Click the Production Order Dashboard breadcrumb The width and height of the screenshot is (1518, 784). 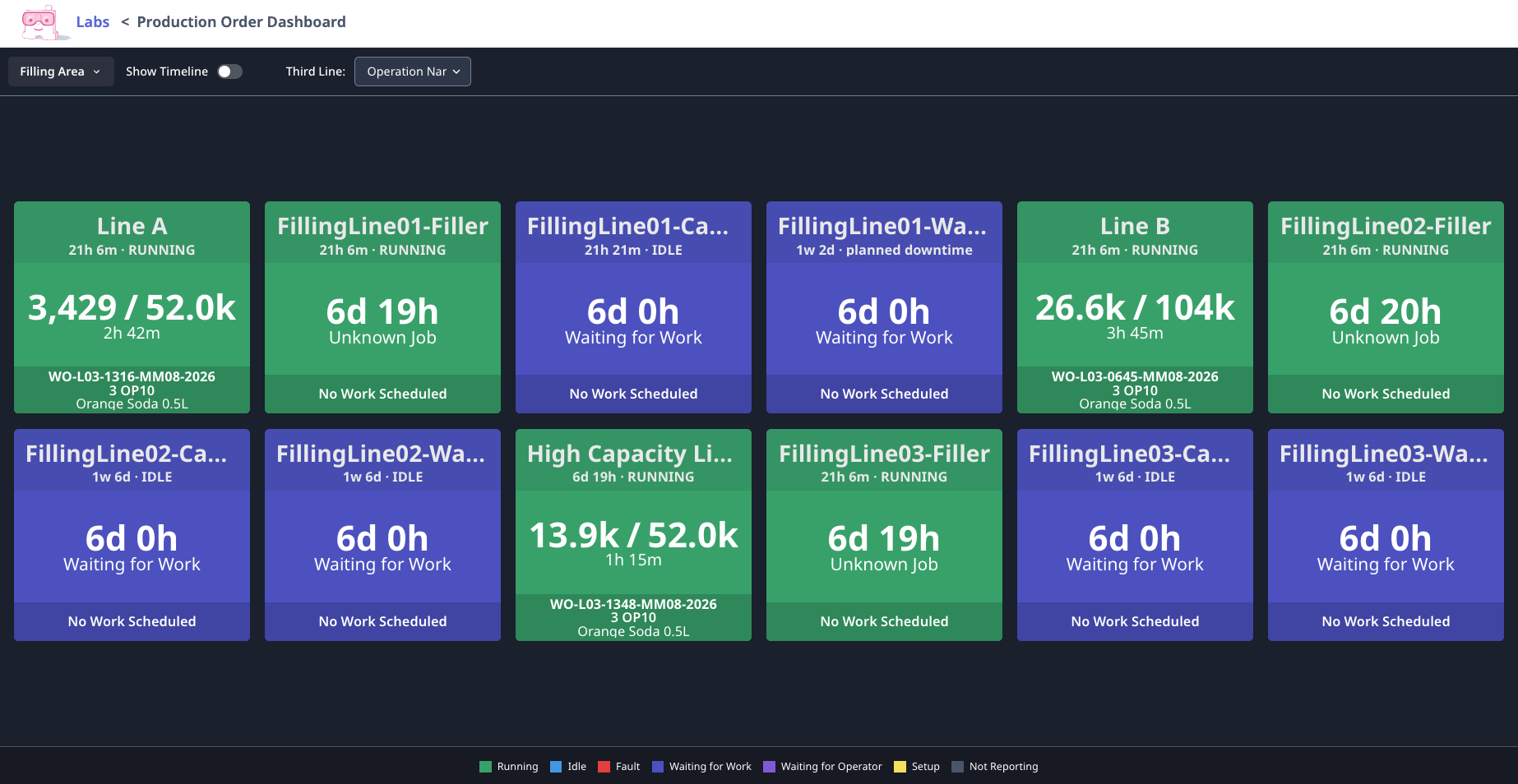click(242, 22)
